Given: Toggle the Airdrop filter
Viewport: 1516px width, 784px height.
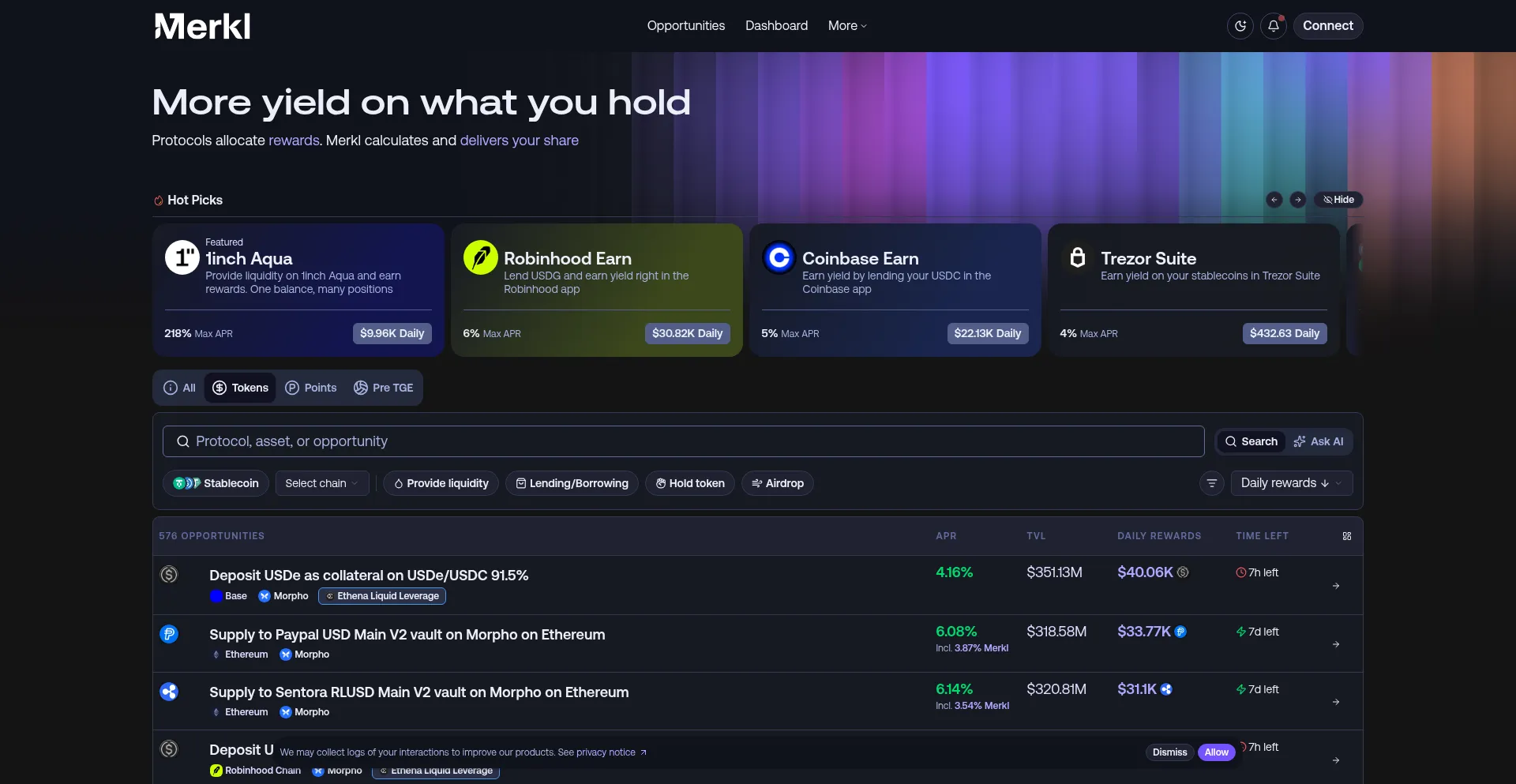Looking at the screenshot, I should (x=778, y=483).
